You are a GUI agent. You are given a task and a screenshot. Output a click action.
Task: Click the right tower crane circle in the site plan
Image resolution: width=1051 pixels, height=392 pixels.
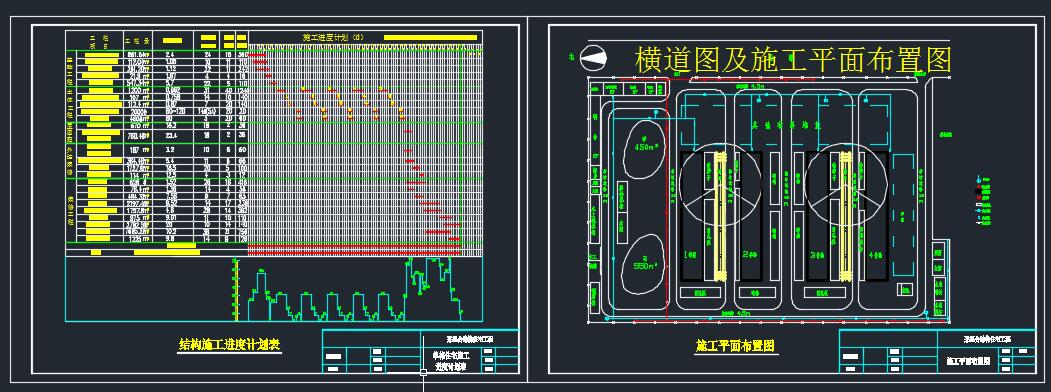pos(846,184)
